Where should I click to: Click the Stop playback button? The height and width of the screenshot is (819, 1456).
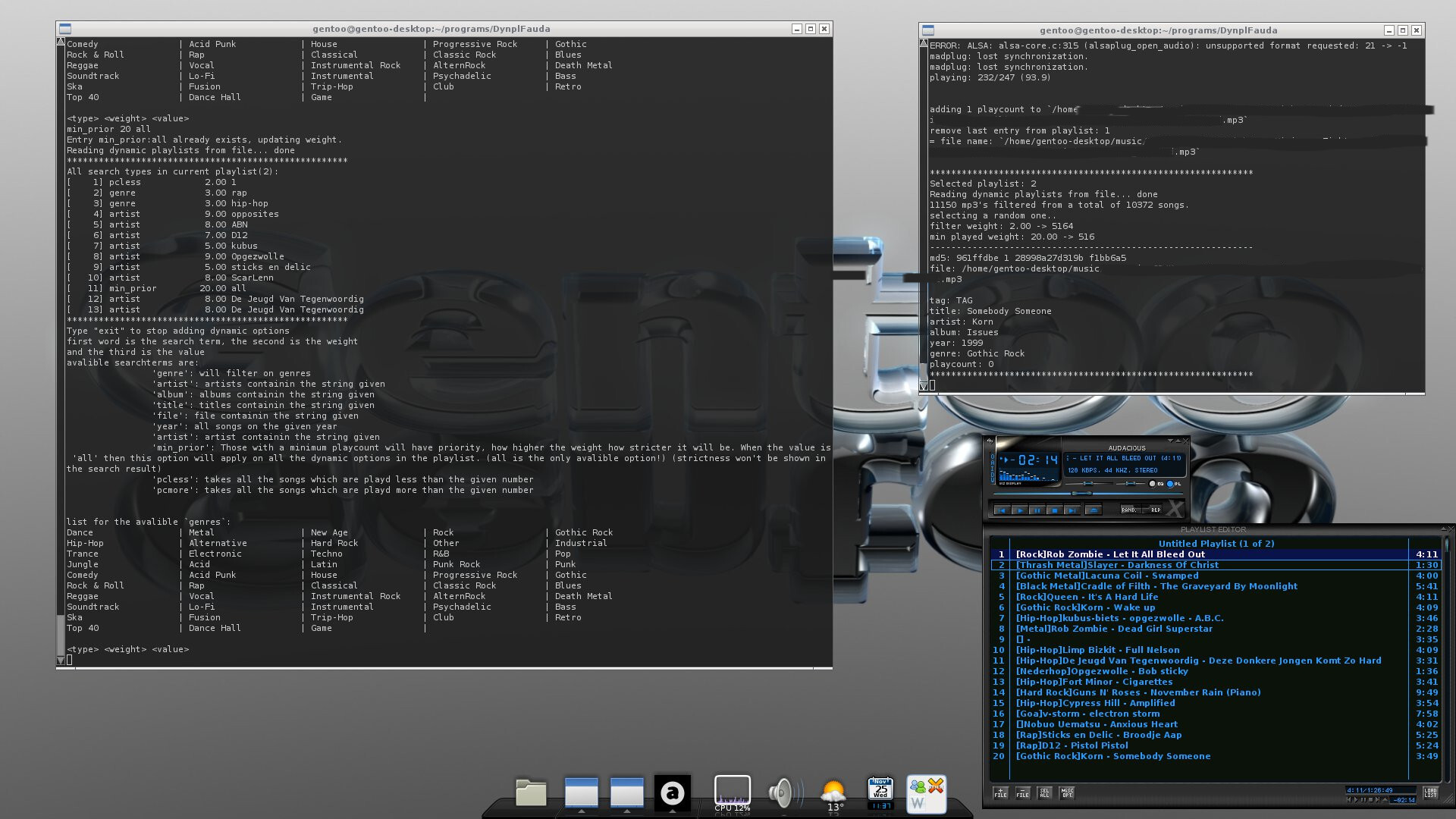click(x=1054, y=510)
